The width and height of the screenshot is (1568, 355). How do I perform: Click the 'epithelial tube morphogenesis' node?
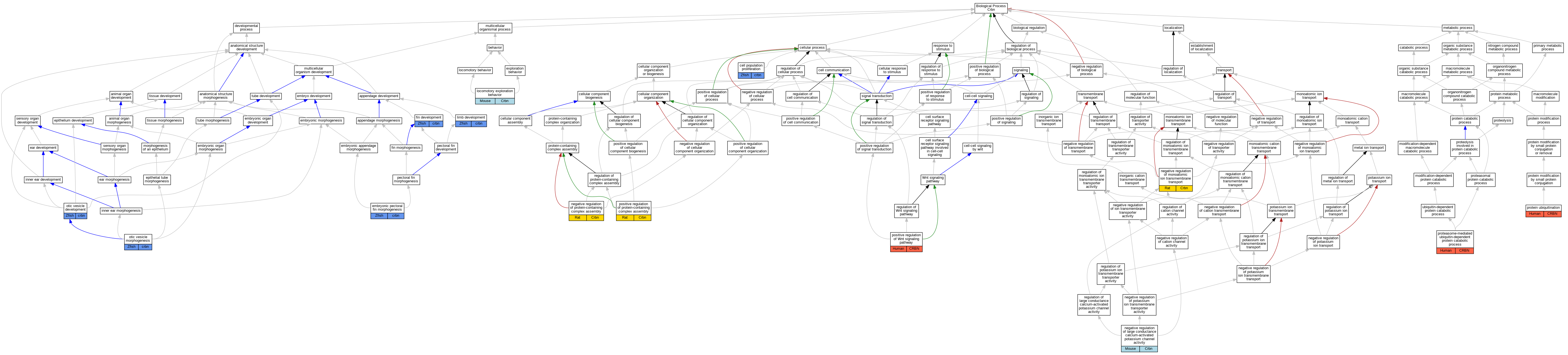[x=157, y=179]
